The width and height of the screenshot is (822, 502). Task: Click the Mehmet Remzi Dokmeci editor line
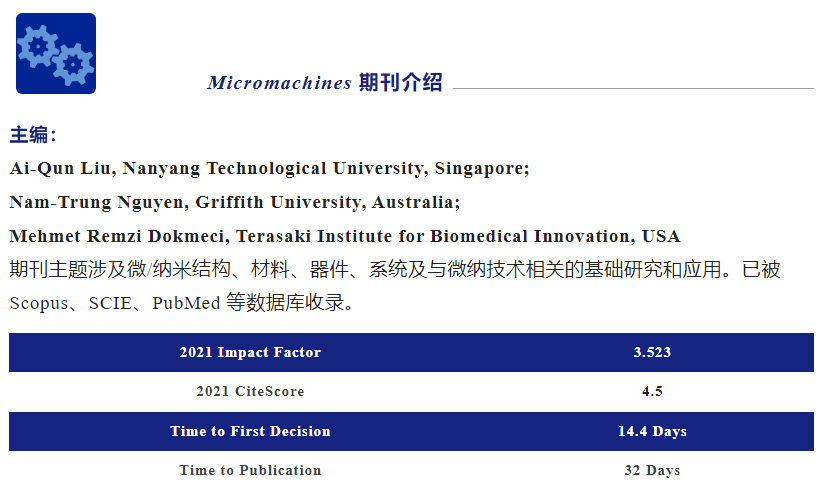click(345, 236)
